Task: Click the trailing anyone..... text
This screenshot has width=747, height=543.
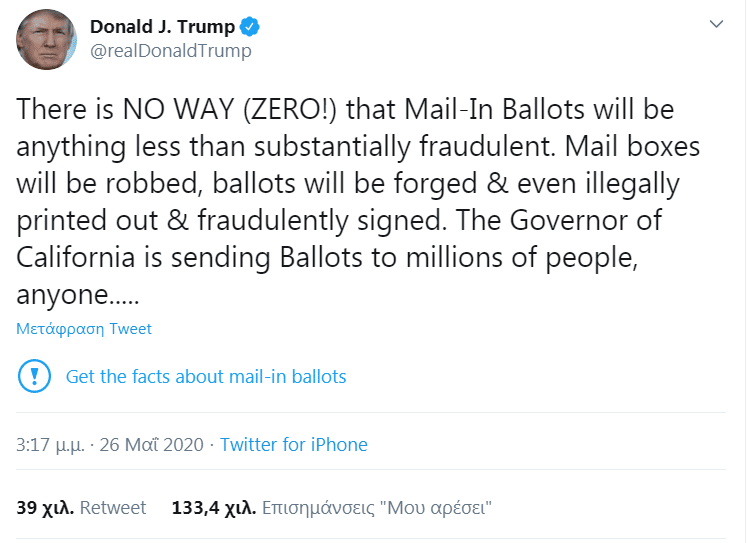Action: click(x=78, y=295)
